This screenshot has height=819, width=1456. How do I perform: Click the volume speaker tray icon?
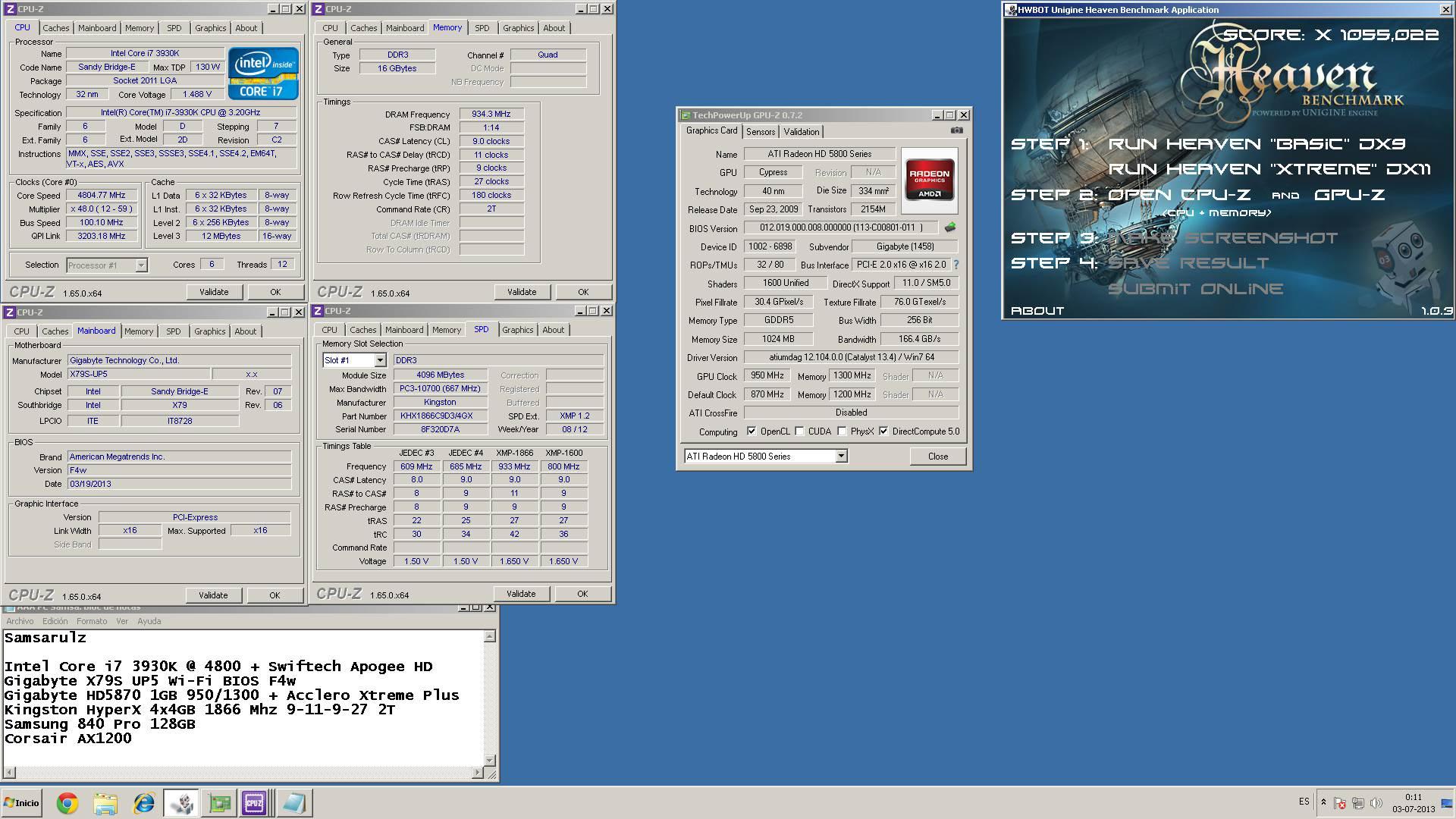click(1376, 803)
